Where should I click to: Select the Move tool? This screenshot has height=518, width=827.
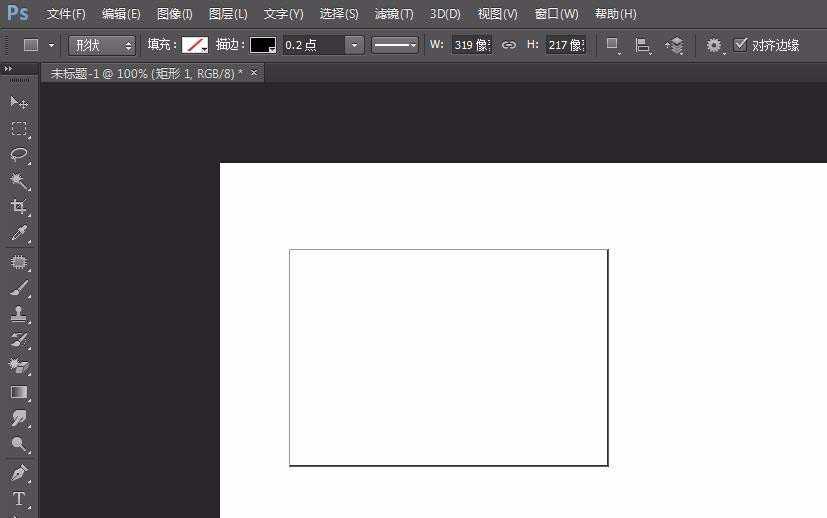18,103
